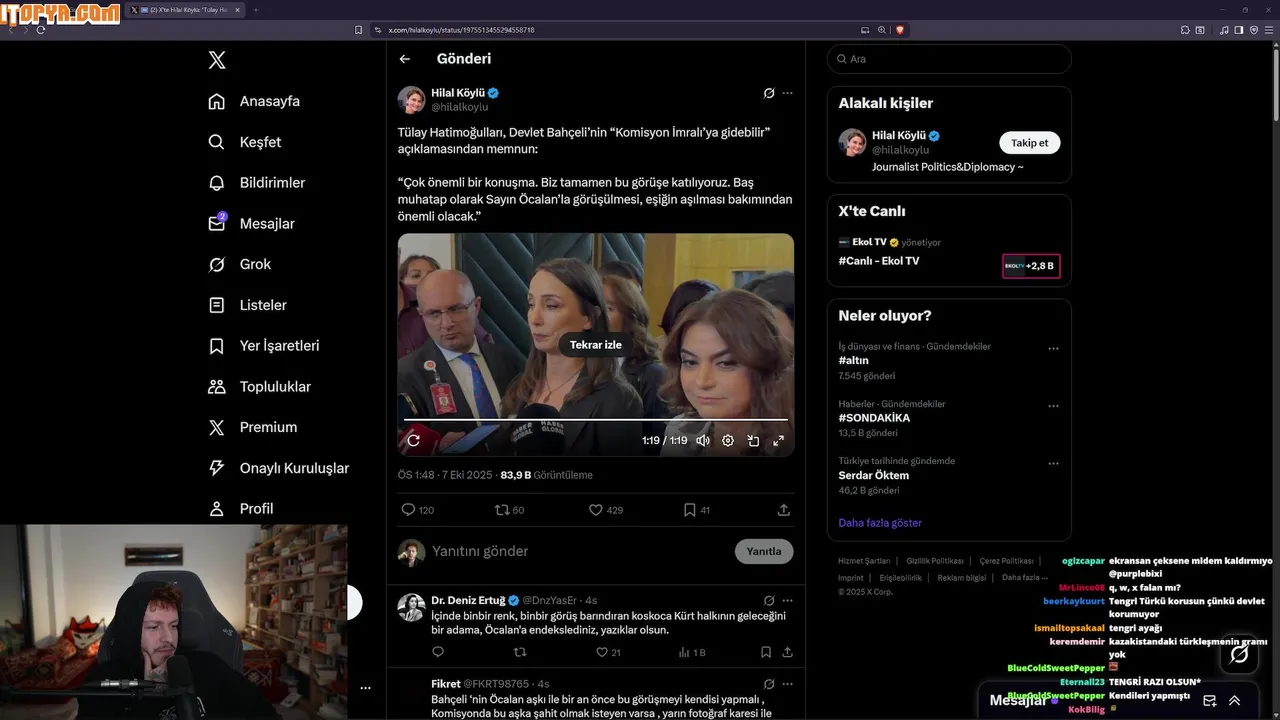
Task: Open the #Canlı - Ekol TV live stream
Action: (879, 261)
